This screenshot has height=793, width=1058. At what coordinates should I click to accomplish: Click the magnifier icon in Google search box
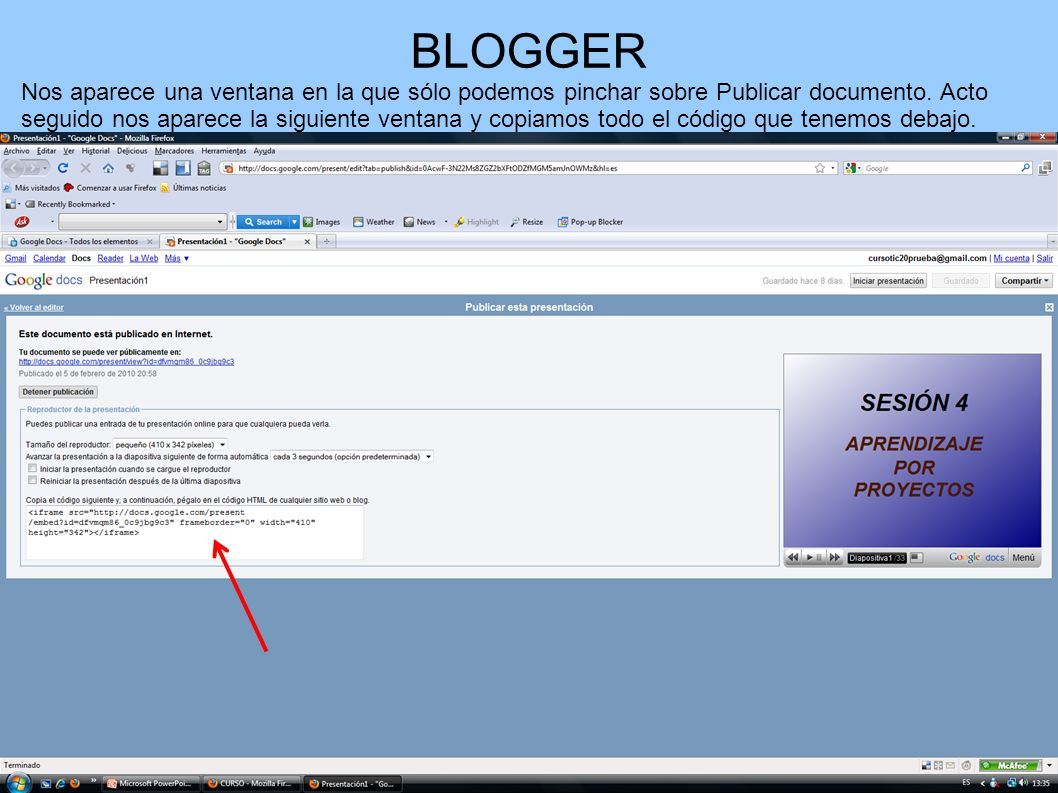pyautogui.click(x=1026, y=168)
